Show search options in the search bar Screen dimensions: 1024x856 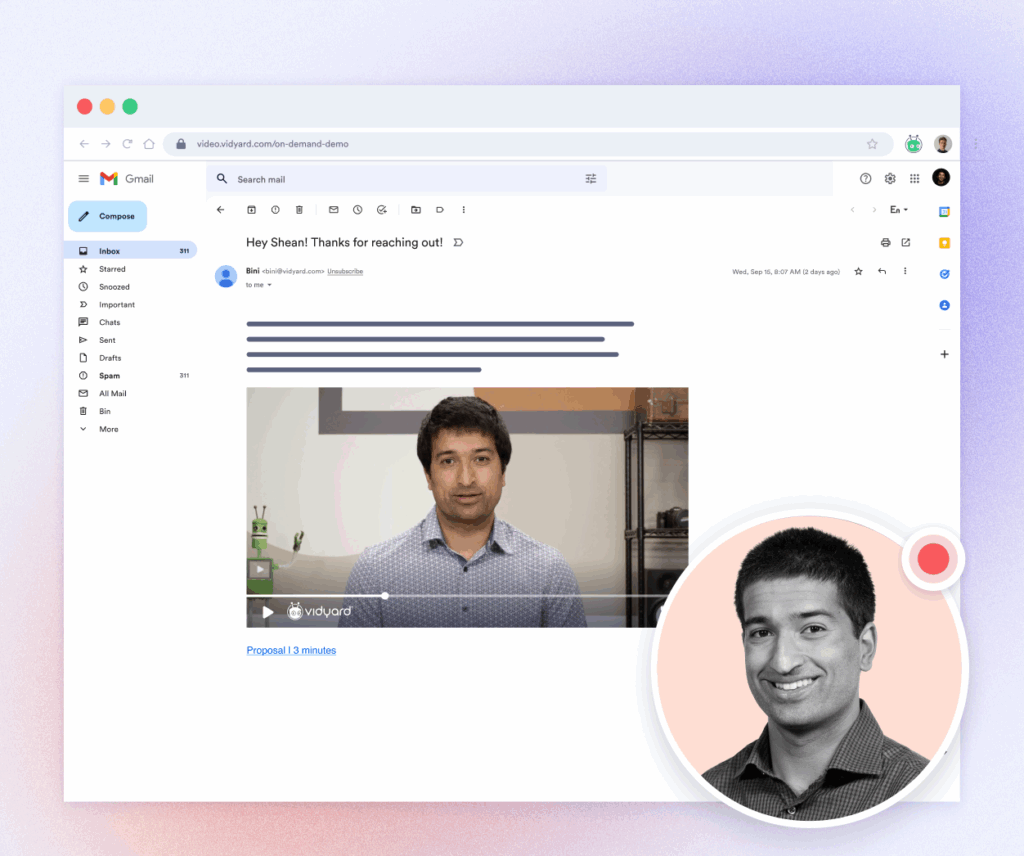[591, 179]
